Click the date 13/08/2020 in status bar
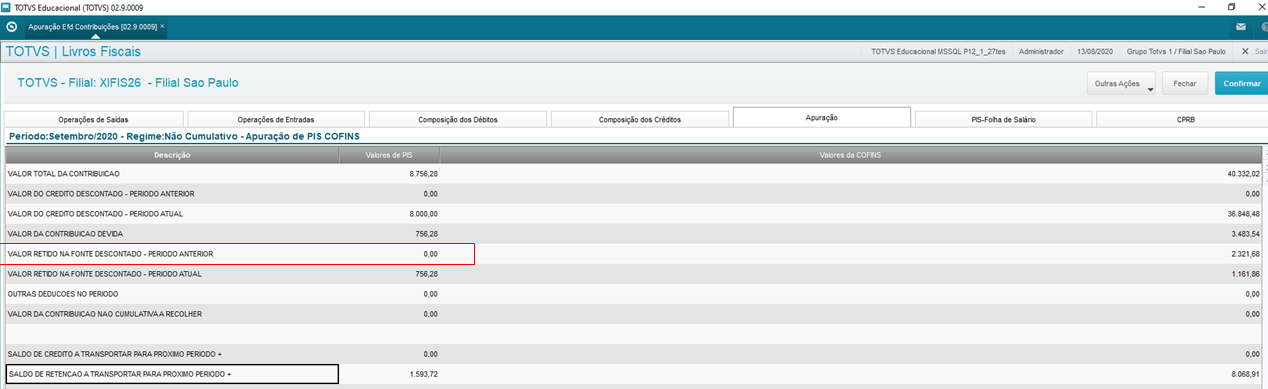This screenshot has height=389, width=1268. (x=1095, y=51)
